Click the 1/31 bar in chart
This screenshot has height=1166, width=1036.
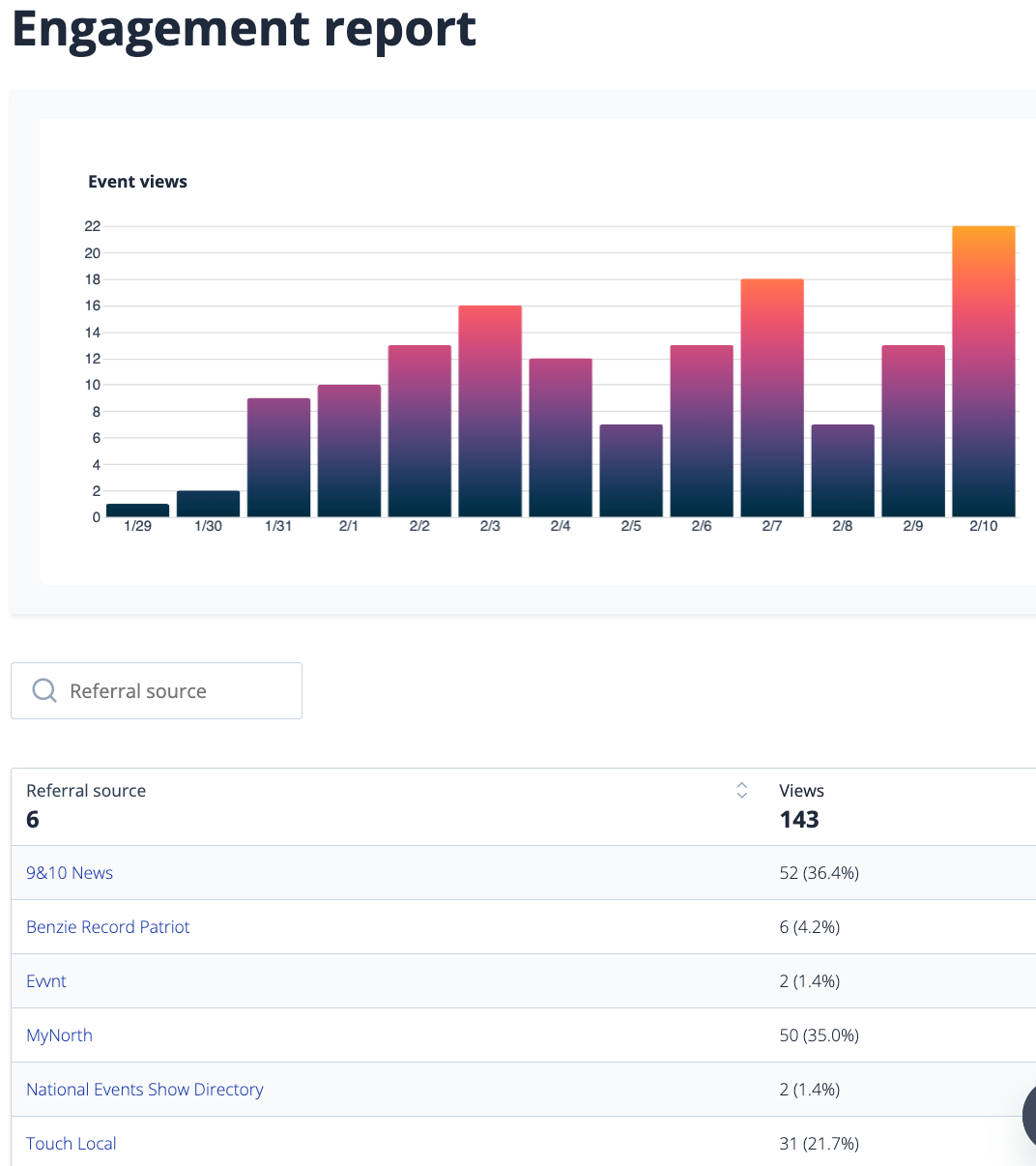coord(278,457)
